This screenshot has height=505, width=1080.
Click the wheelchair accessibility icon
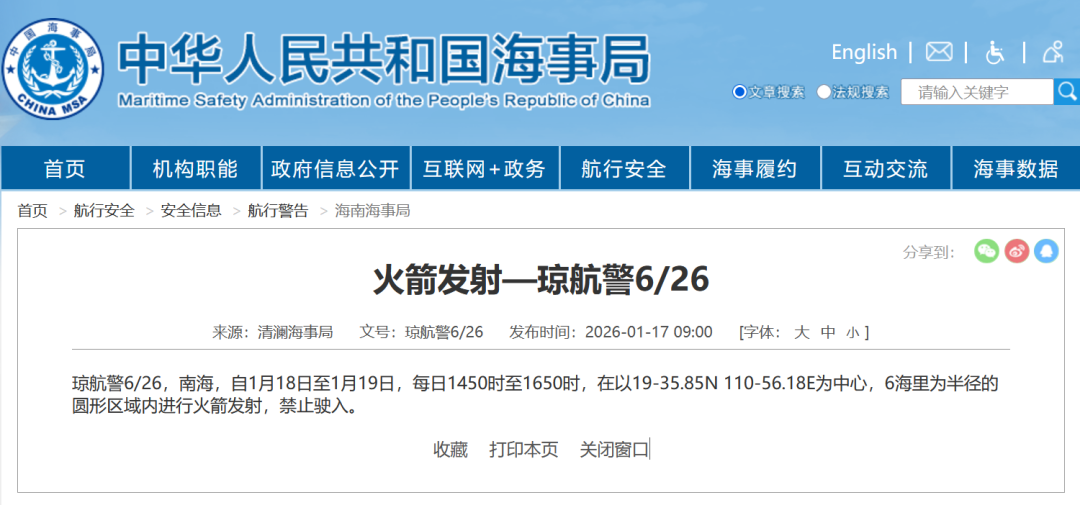[x=995, y=52]
